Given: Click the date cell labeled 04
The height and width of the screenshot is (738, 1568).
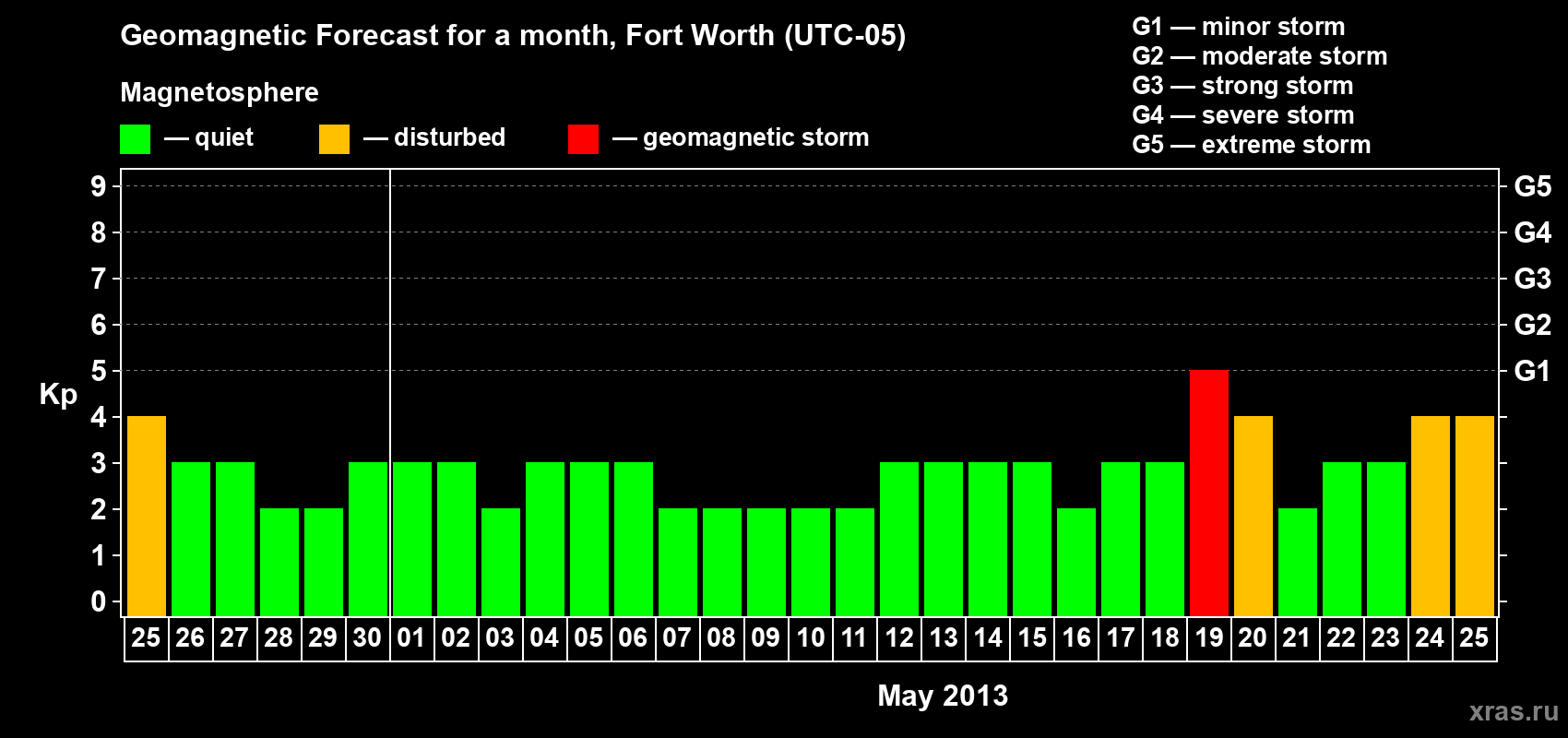Looking at the screenshot, I should [545, 638].
